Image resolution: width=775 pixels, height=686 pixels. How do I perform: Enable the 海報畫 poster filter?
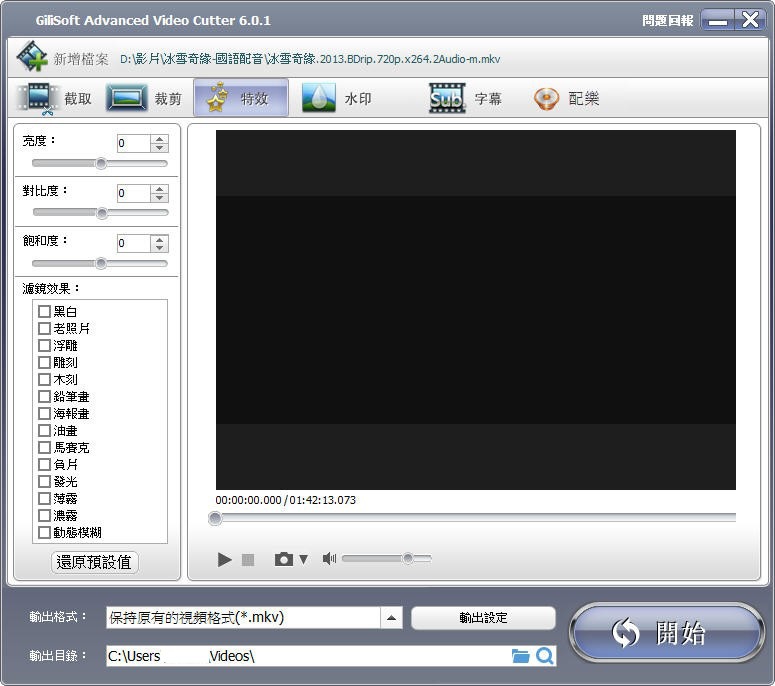pyautogui.click(x=44, y=413)
